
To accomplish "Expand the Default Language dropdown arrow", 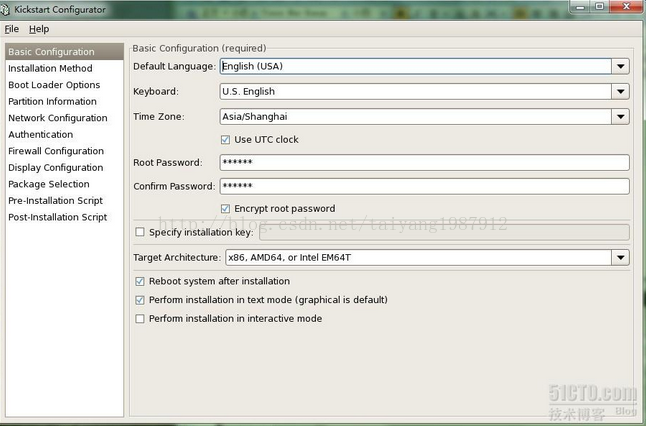I will [x=620, y=66].
